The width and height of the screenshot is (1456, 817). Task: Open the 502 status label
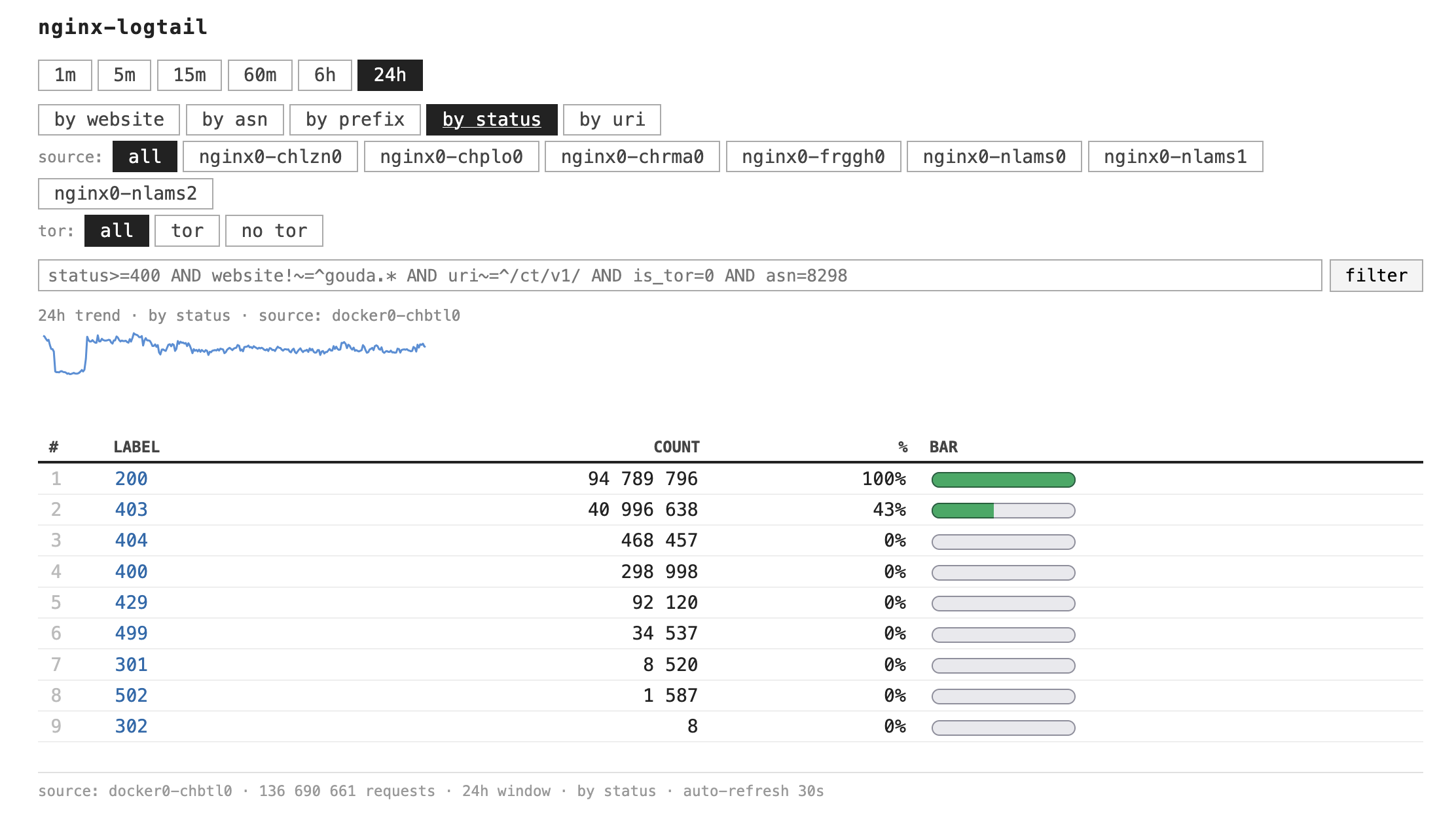point(131,696)
